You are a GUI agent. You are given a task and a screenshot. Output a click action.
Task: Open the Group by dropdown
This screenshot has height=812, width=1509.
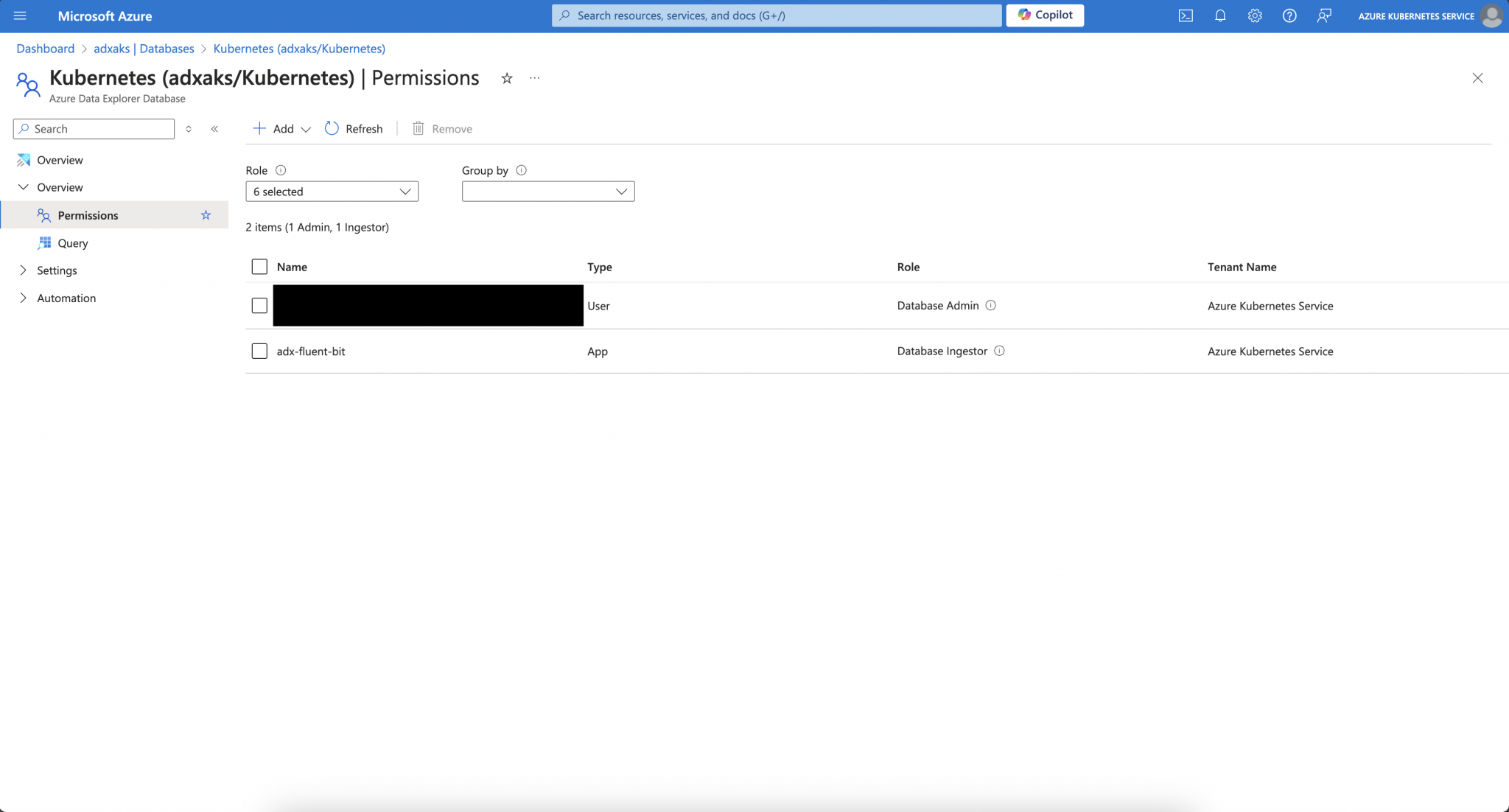click(x=547, y=192)
